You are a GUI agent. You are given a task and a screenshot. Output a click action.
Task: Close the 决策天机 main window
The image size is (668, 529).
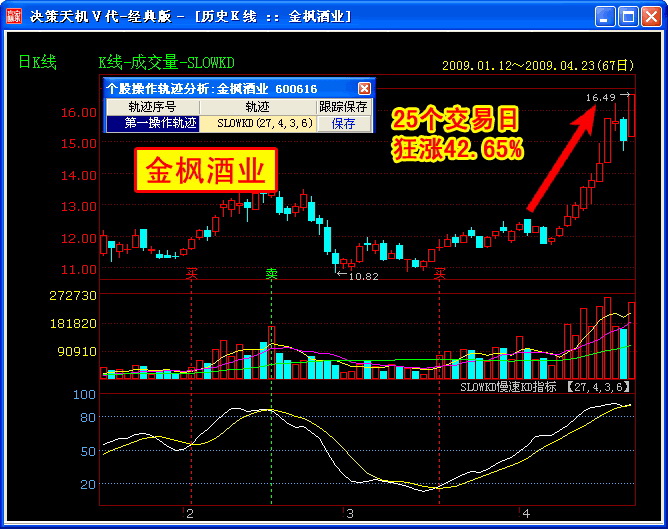point(651,17)
